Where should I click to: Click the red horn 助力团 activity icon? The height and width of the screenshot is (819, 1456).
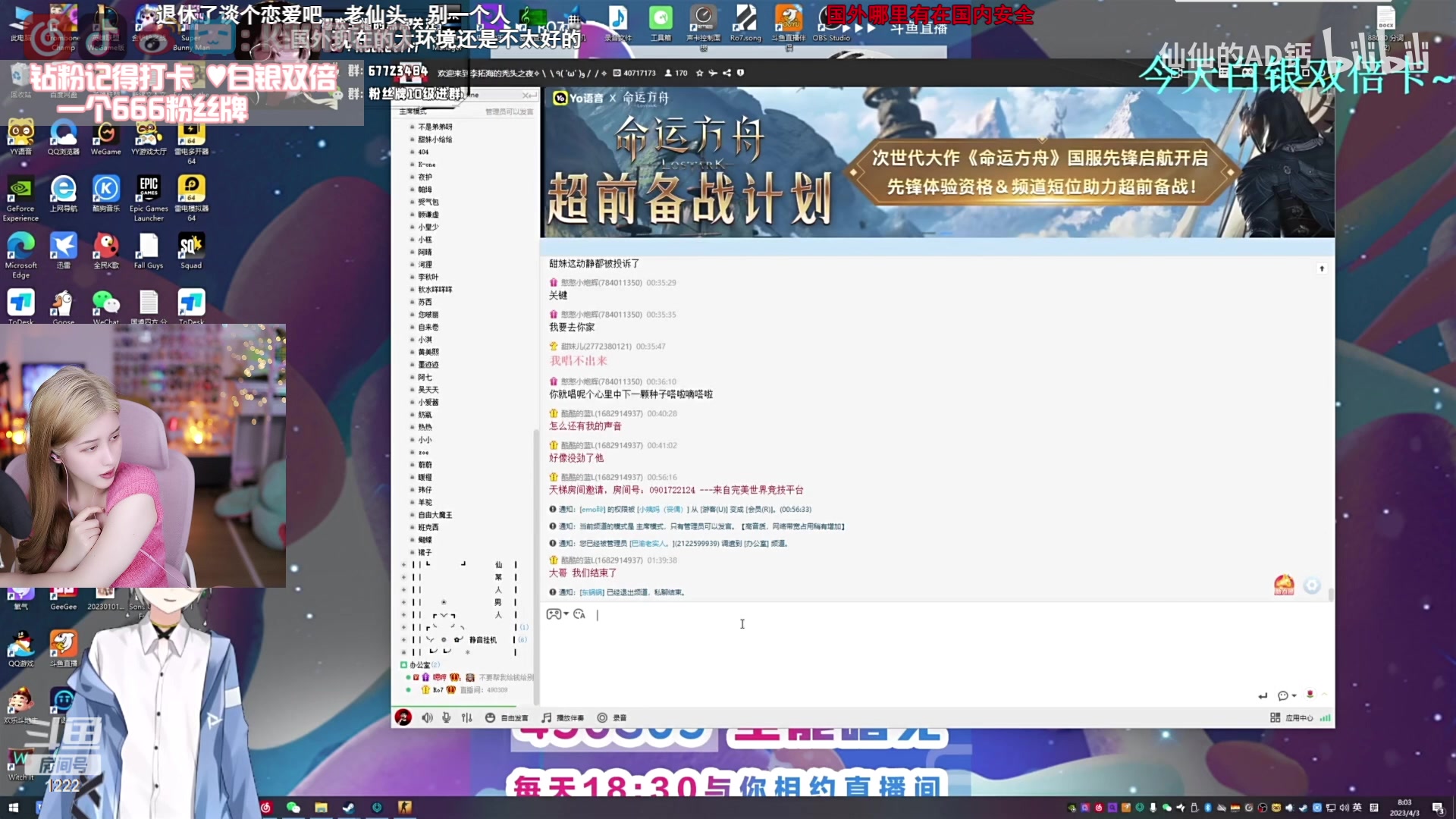click(1284, 585)
